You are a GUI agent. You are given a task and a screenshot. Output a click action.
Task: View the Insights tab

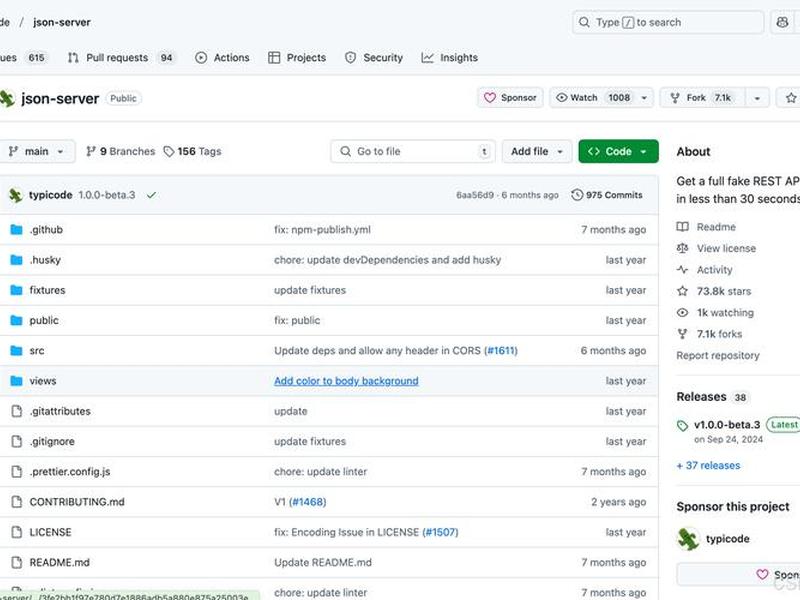(449, 58)
